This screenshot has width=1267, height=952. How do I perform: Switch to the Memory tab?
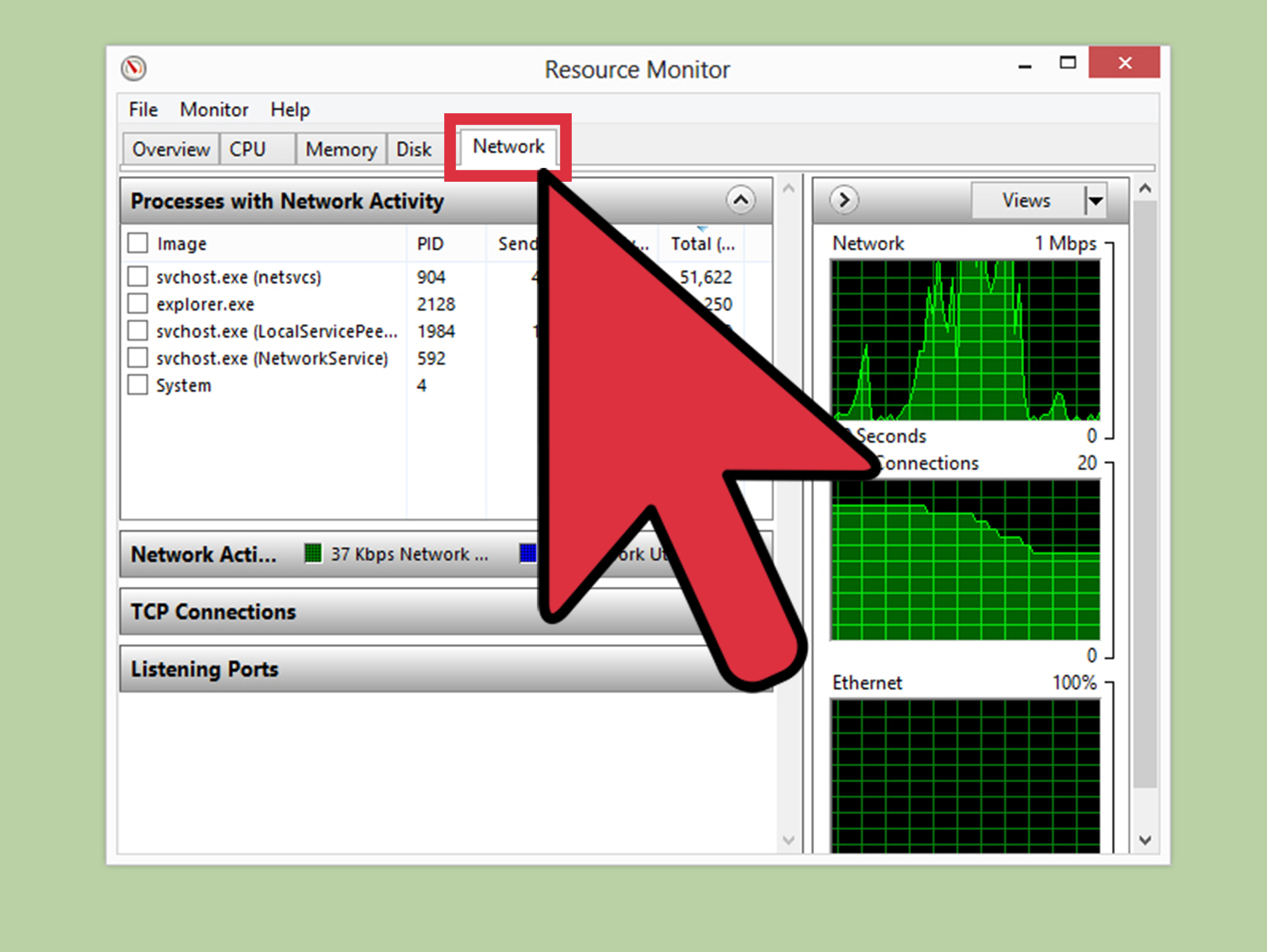[x=341, y=150]
